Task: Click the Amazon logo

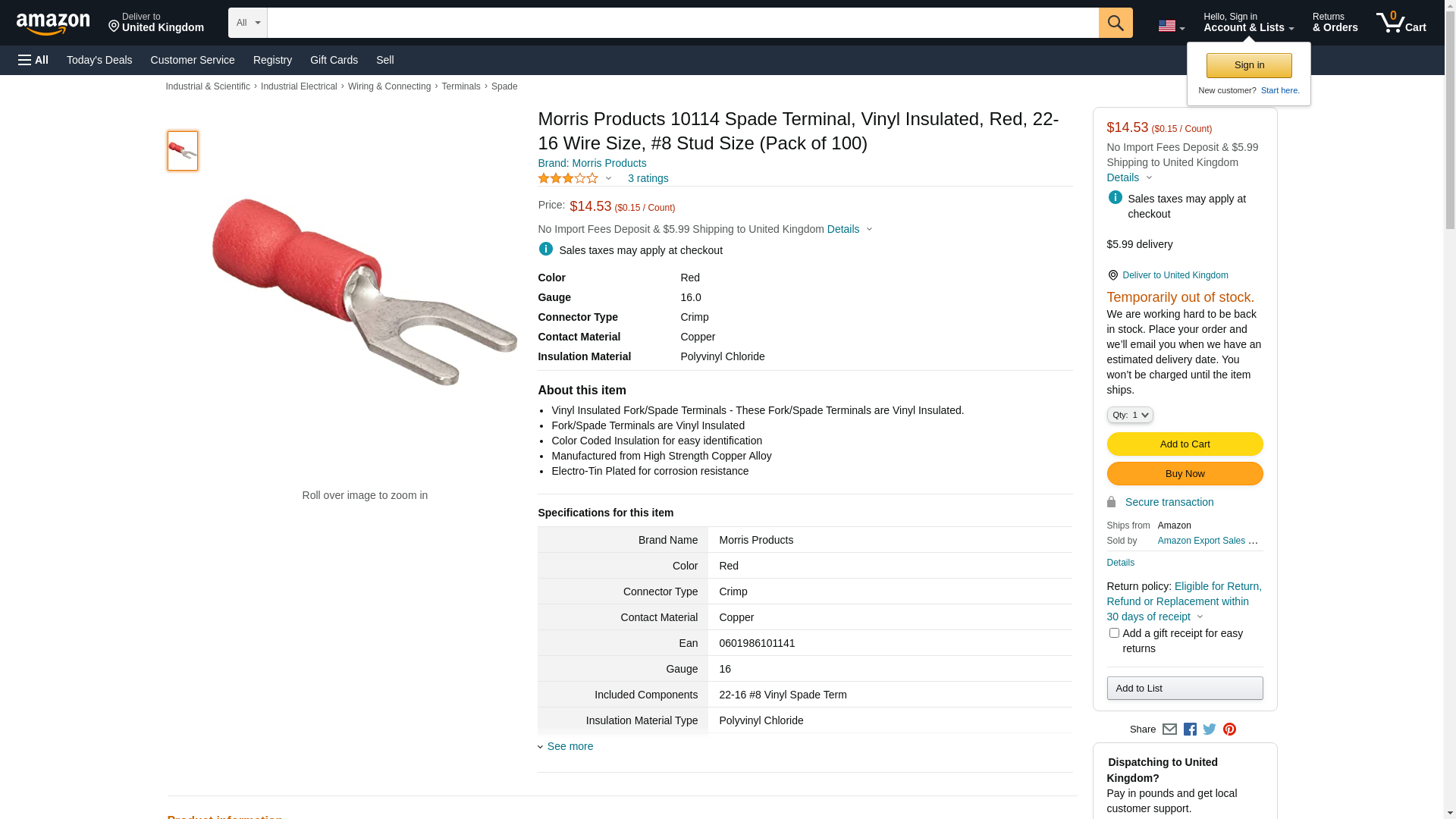Action: 53,24
